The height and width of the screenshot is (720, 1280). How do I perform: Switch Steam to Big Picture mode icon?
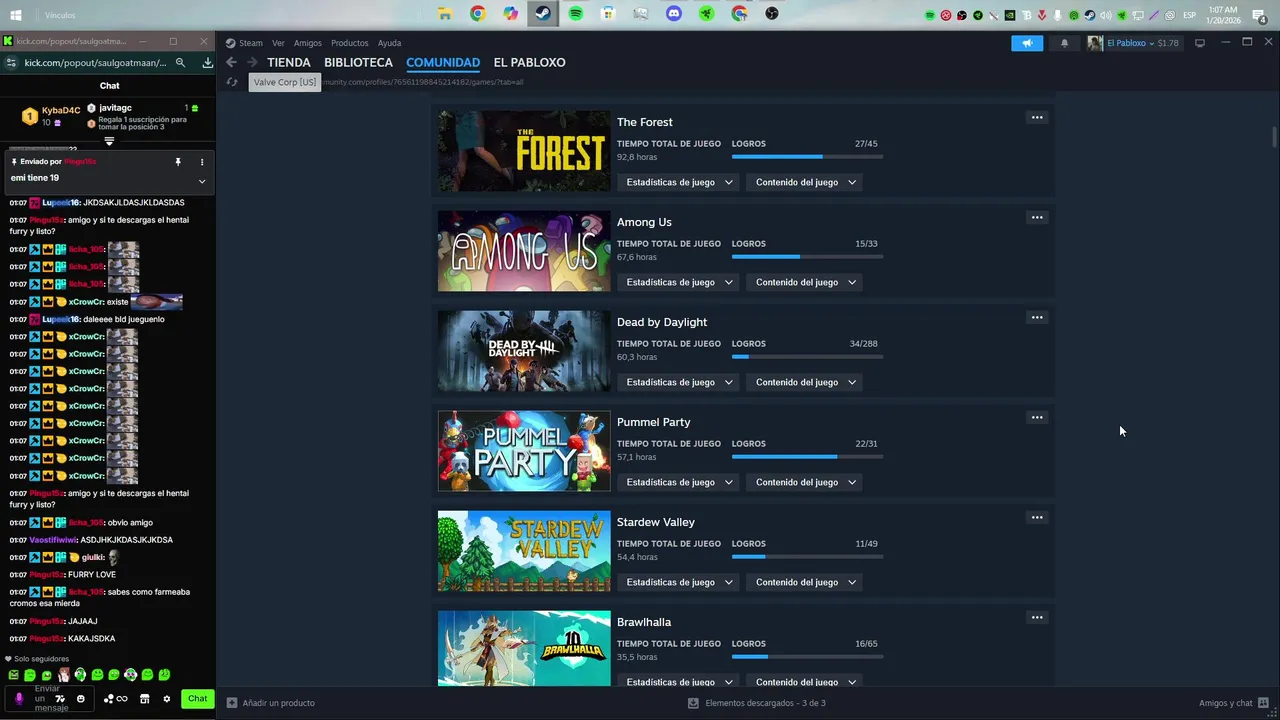(1200, 43)
